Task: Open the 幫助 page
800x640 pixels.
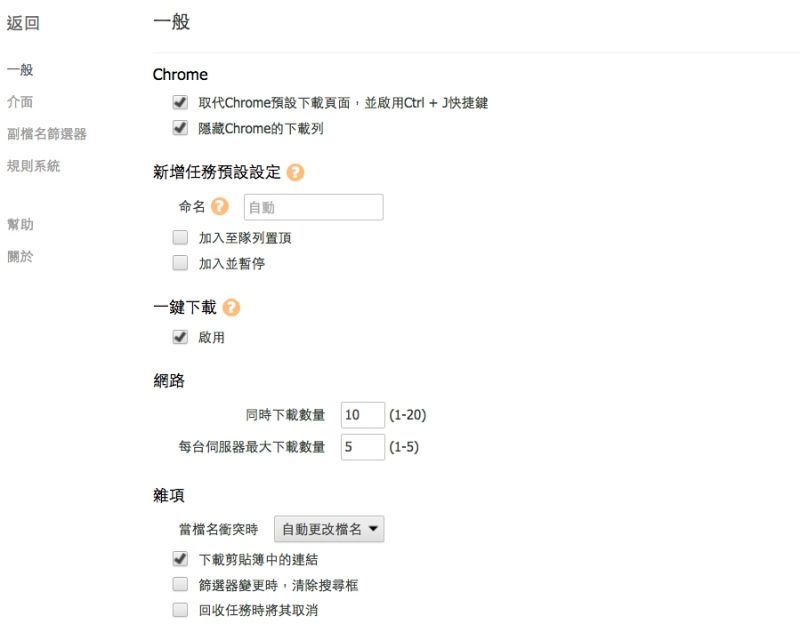Action: point(20,224)
